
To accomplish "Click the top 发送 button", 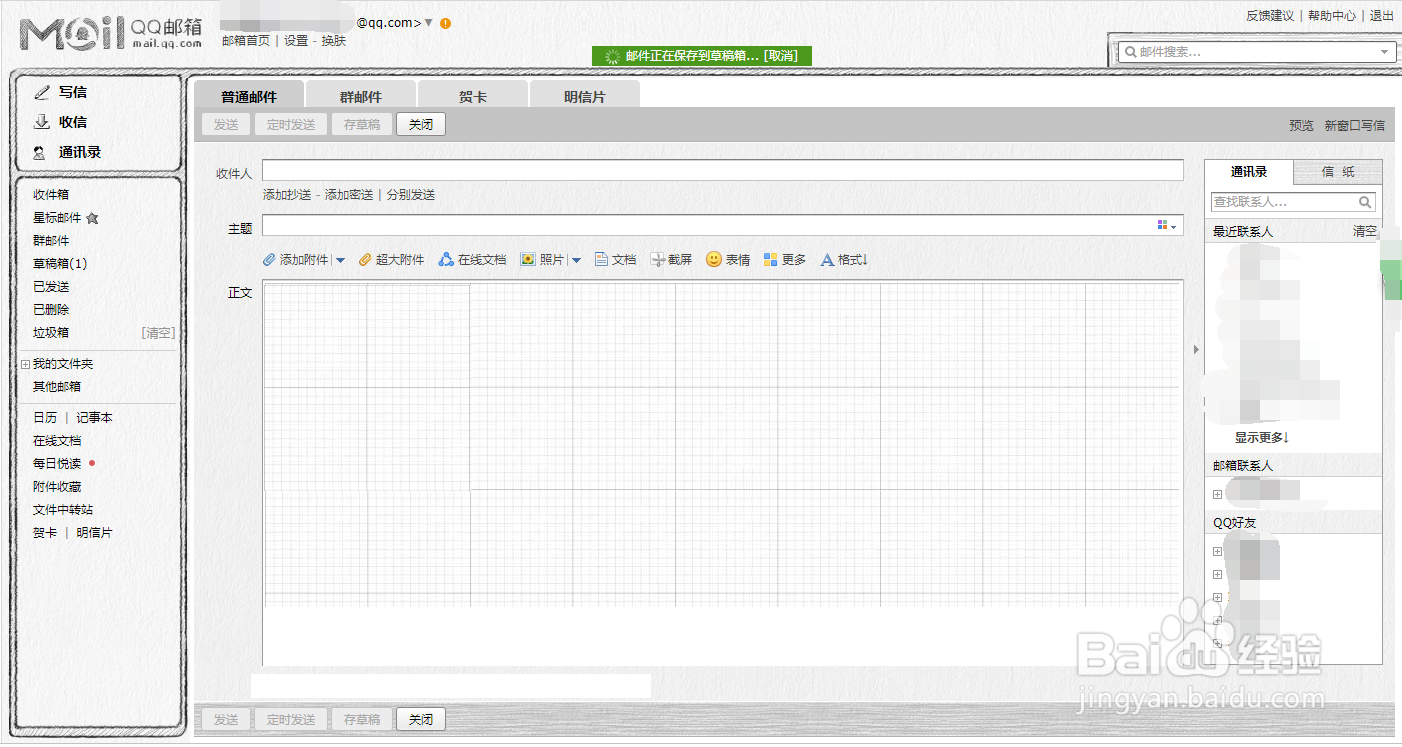I will pyautogui.click(x=226, y=125).
